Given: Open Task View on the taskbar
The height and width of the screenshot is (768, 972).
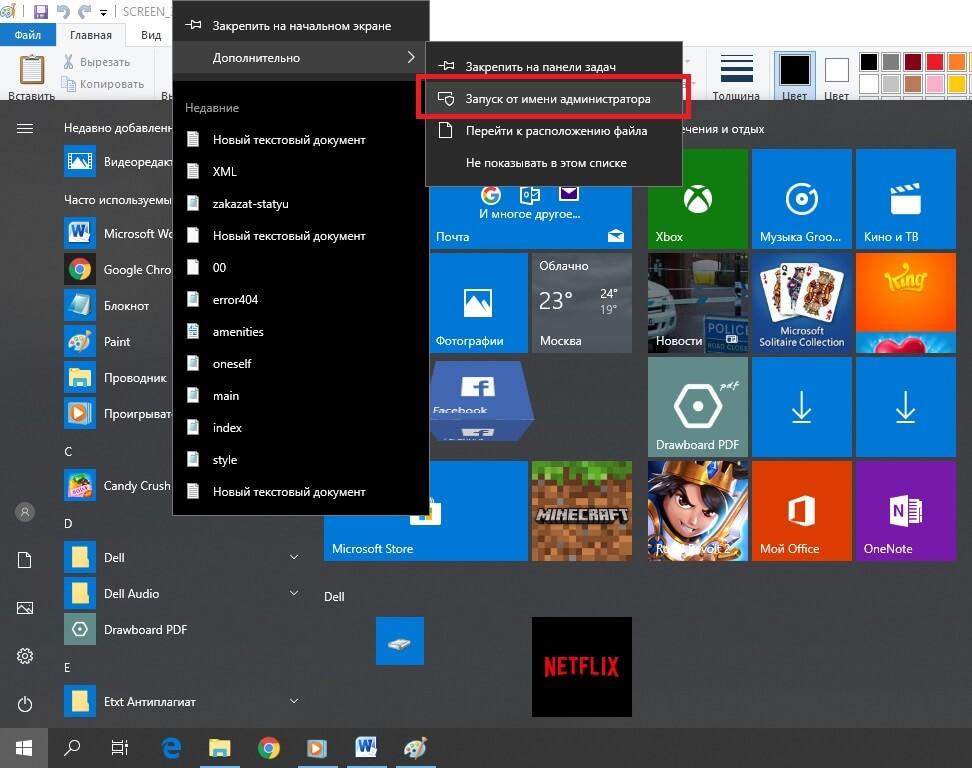Looking at the screenshot, I should coord(120,748).
